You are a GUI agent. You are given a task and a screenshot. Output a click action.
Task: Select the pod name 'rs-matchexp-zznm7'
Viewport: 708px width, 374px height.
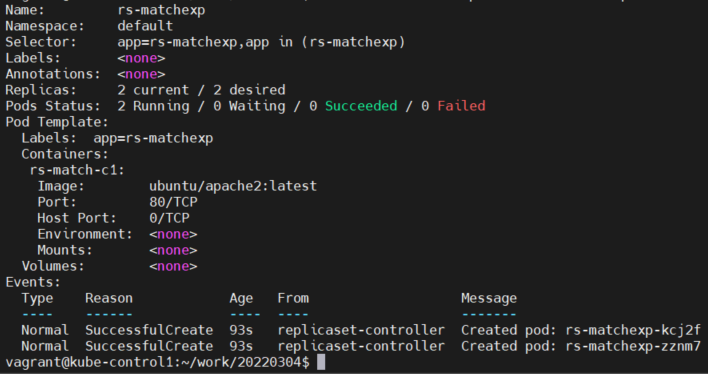click(633, 346)
